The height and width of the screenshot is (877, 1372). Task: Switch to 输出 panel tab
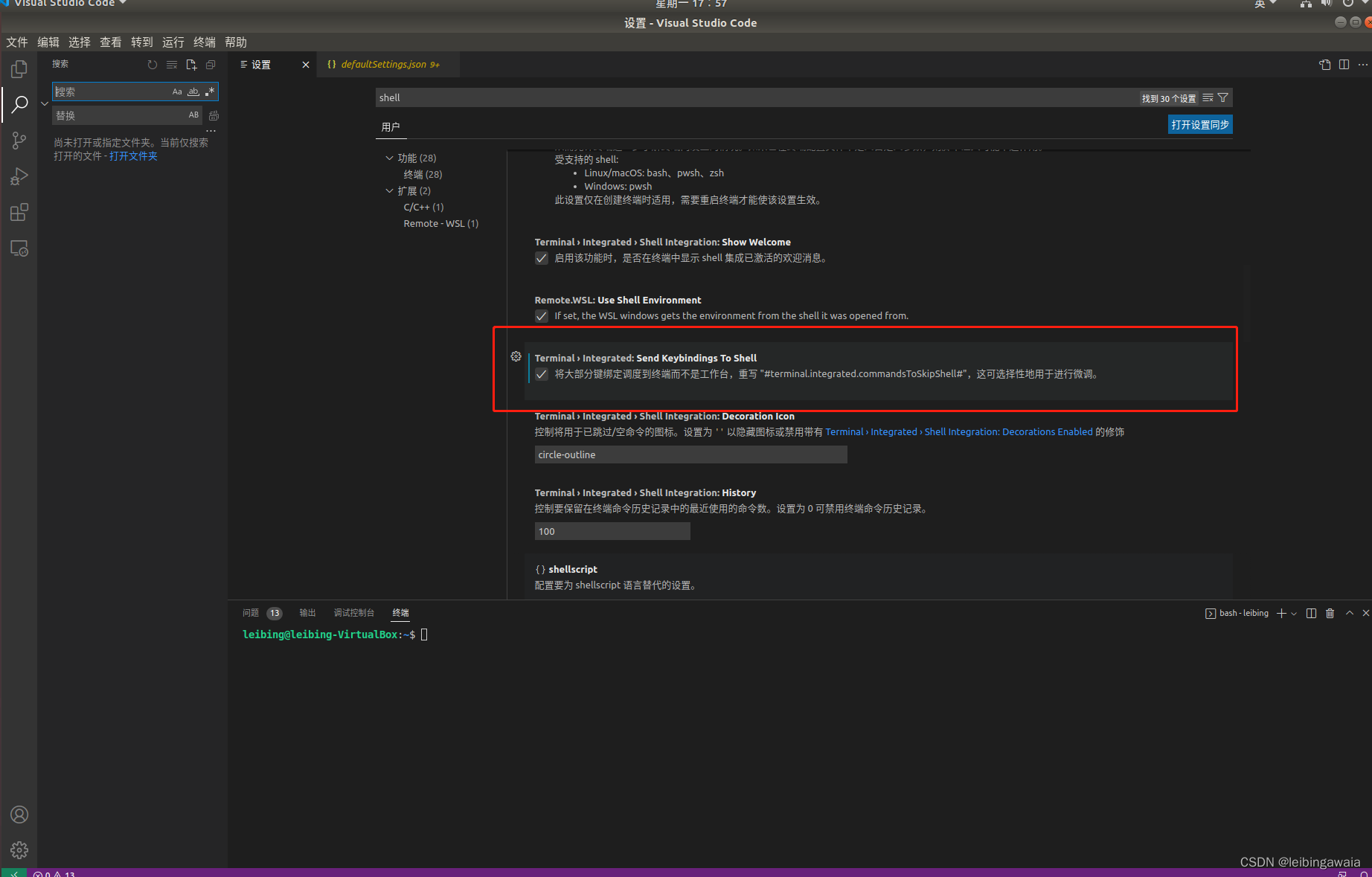tap(307, 613)
